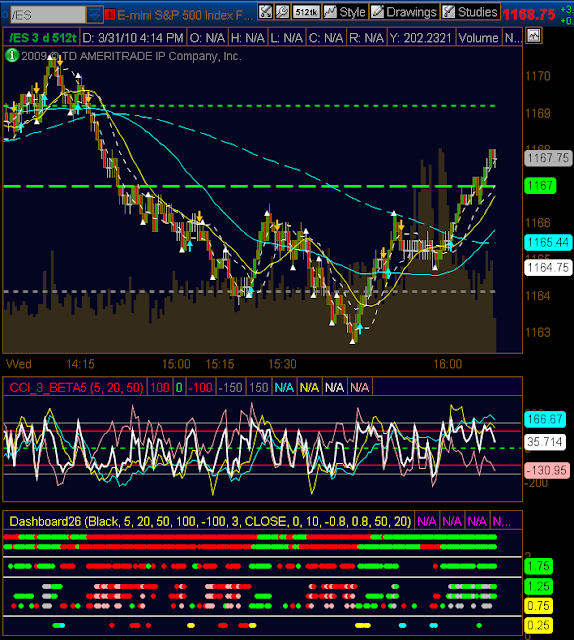The width and height of the screenshot is (574, 640).
Task: Click the 15:30 time axis label
Action: (x=282, y=364)
